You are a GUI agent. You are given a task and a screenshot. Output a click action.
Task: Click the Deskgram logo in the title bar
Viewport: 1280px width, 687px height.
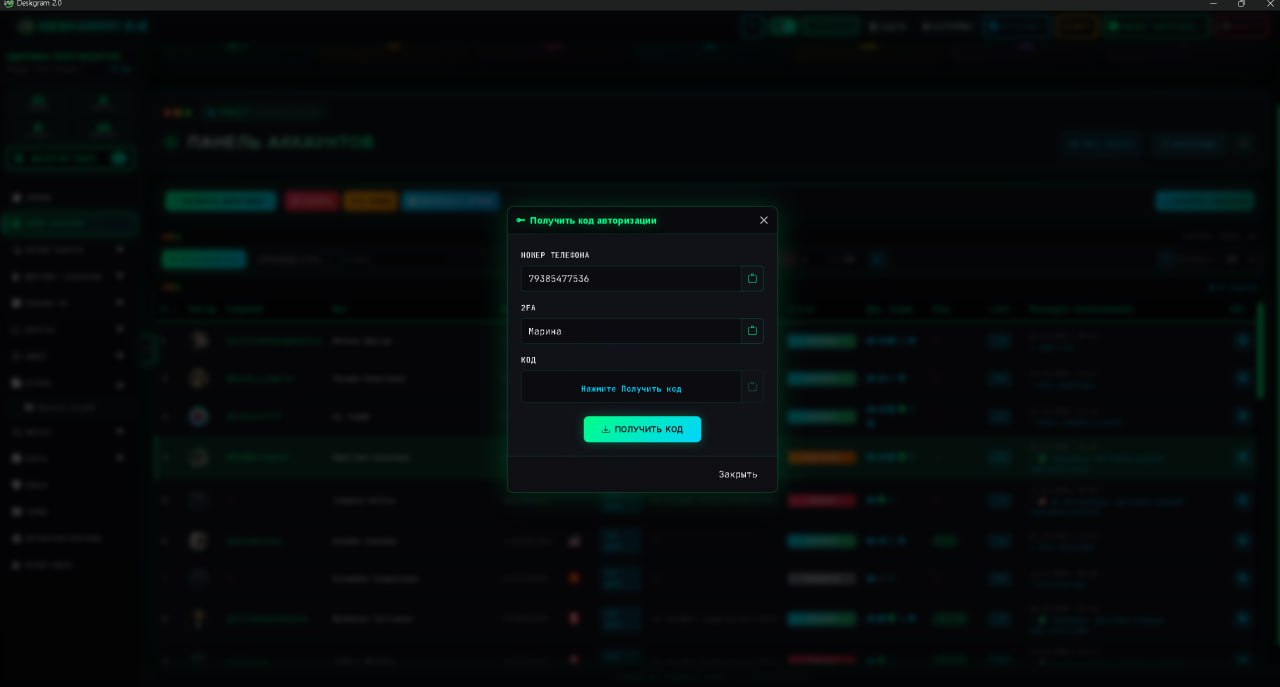point(8,5)
